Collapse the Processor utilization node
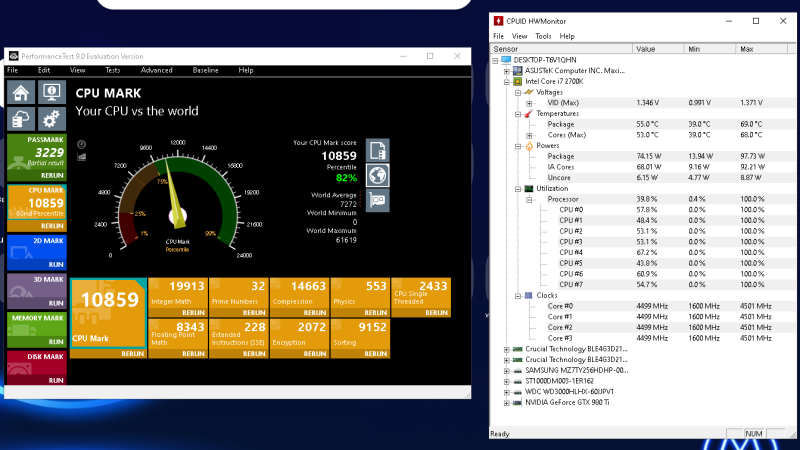Image resolution: width=800 pixels, height=450 pixels. (529, 199)
